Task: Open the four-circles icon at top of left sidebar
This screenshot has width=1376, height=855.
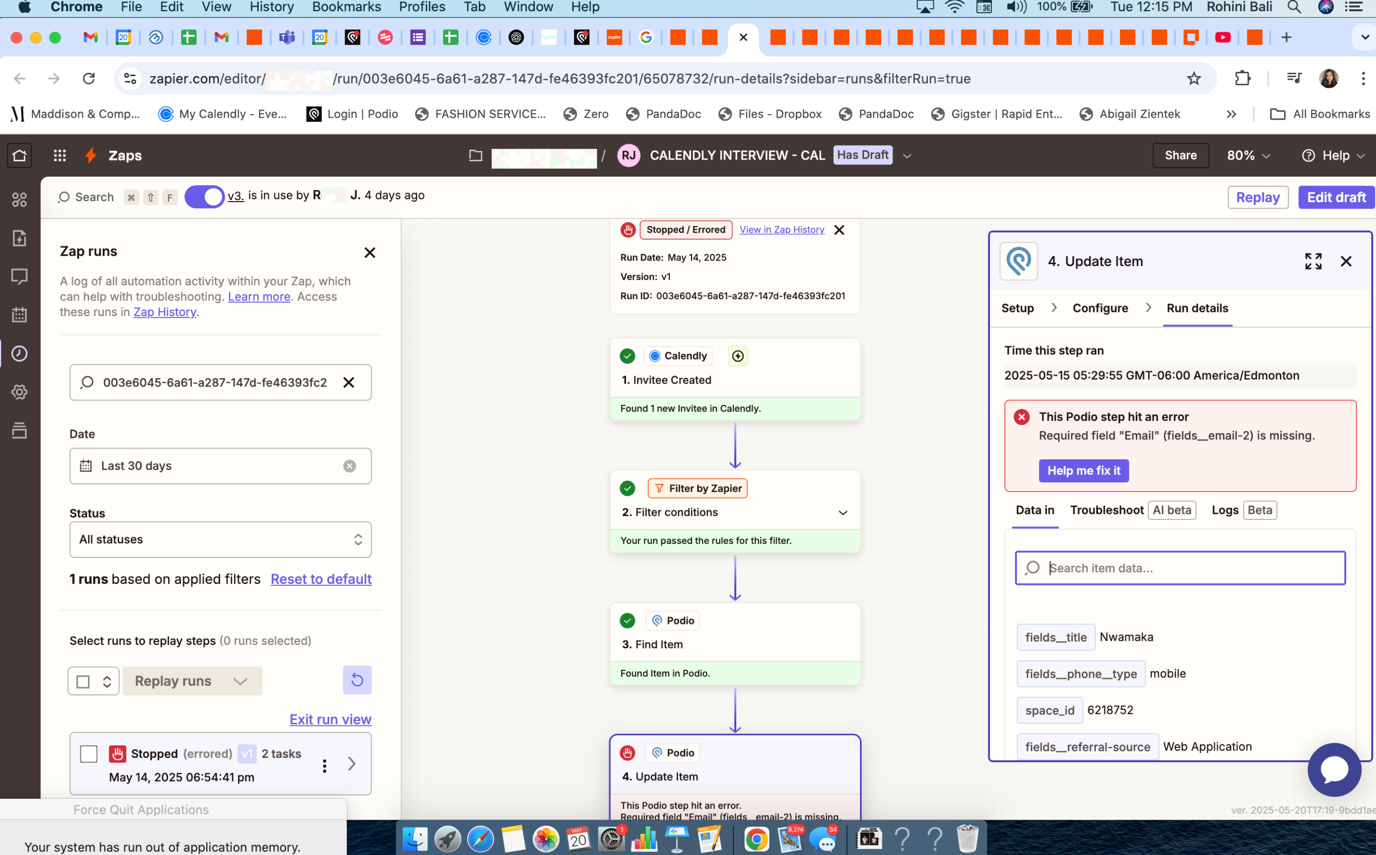Action: coord(19,199)
